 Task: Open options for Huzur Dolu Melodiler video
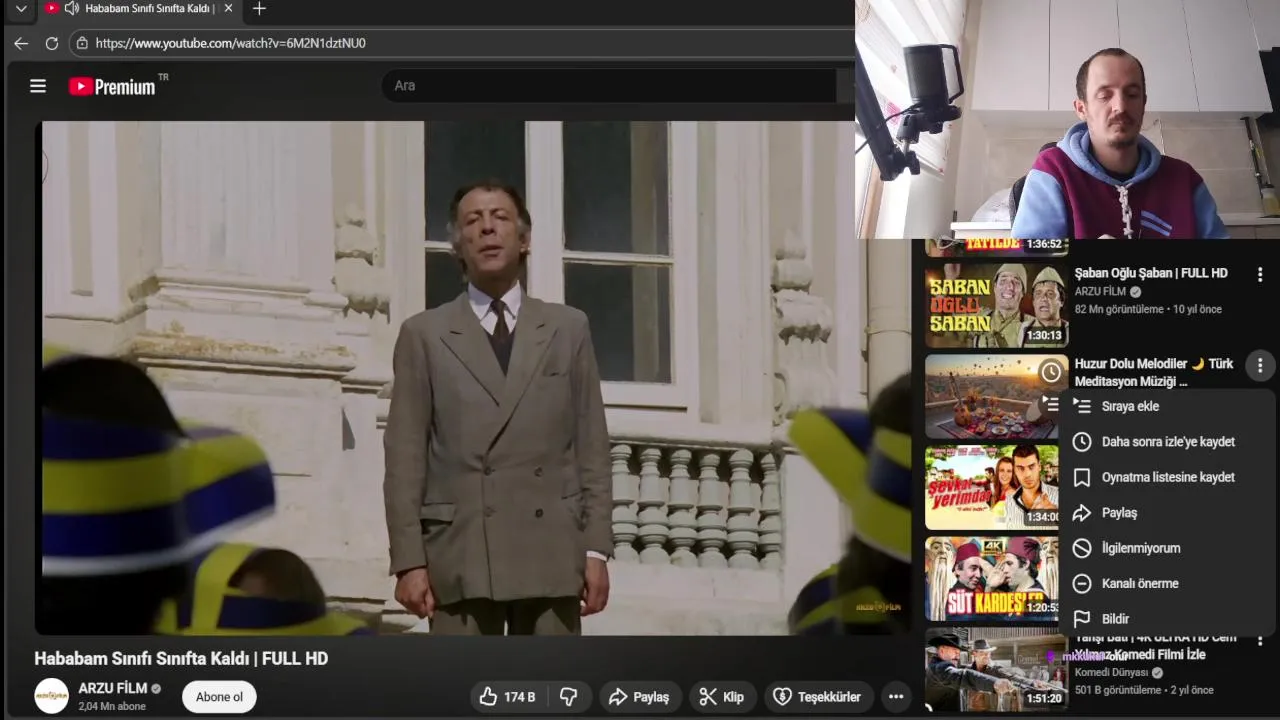coord(1260,366)
